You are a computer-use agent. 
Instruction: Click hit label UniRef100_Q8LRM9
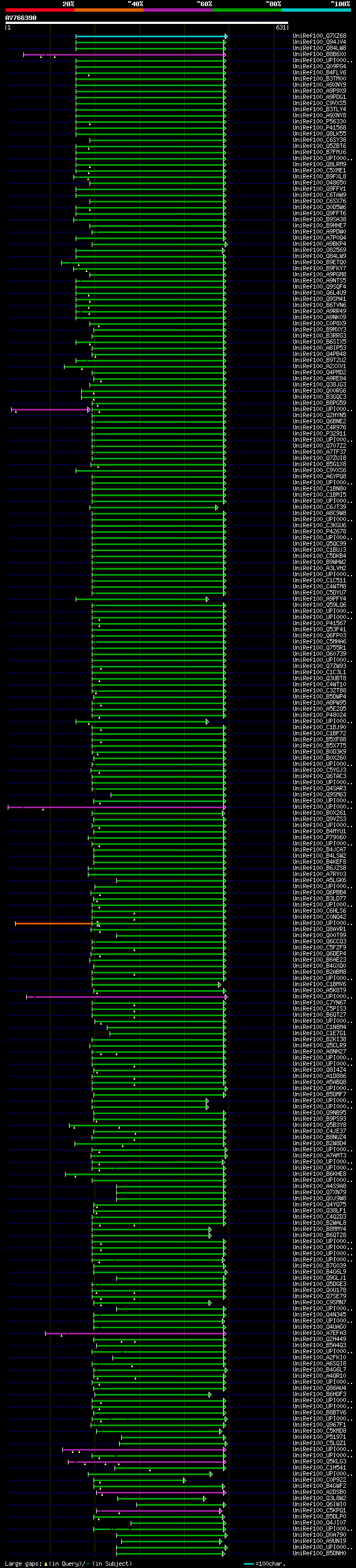coord(319,165)
